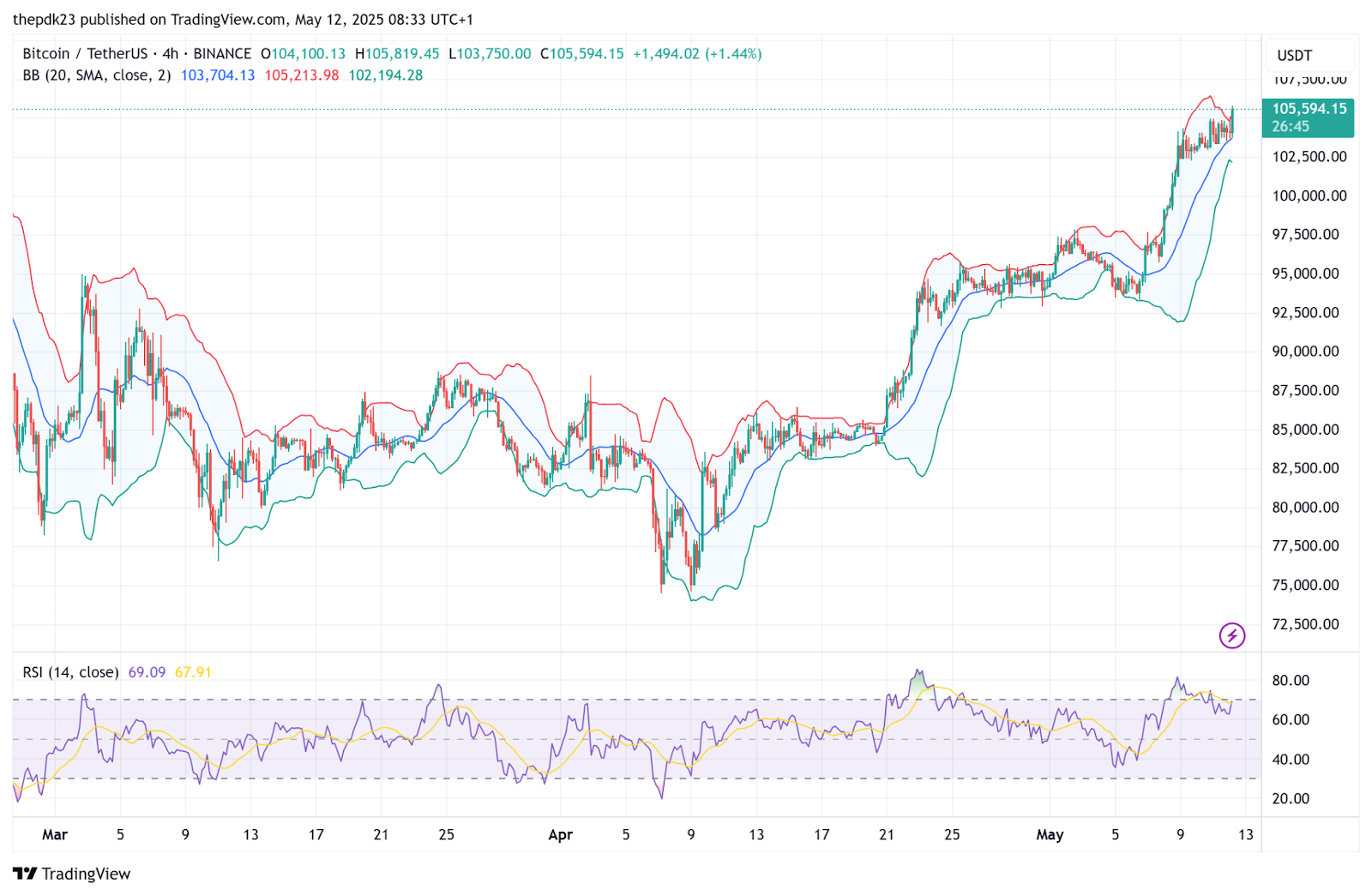Click the purple RSI value 69.09

point(147,672)
